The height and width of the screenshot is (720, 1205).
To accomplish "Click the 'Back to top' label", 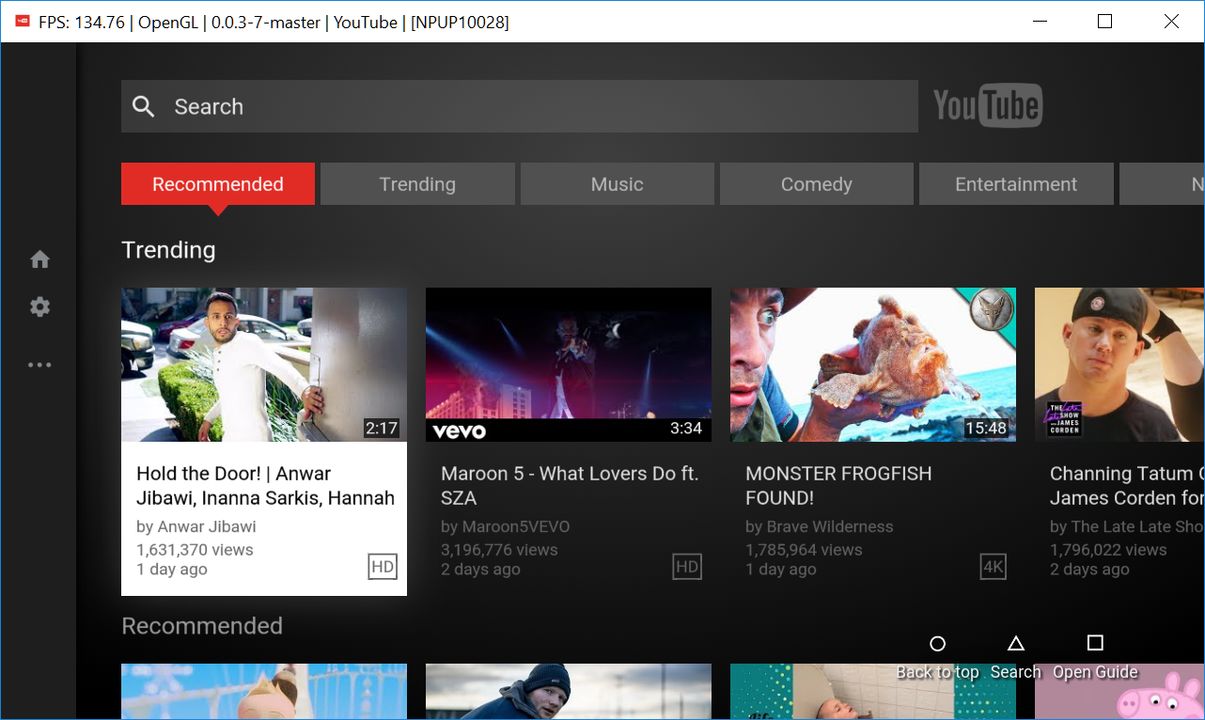I will point(937,672).
